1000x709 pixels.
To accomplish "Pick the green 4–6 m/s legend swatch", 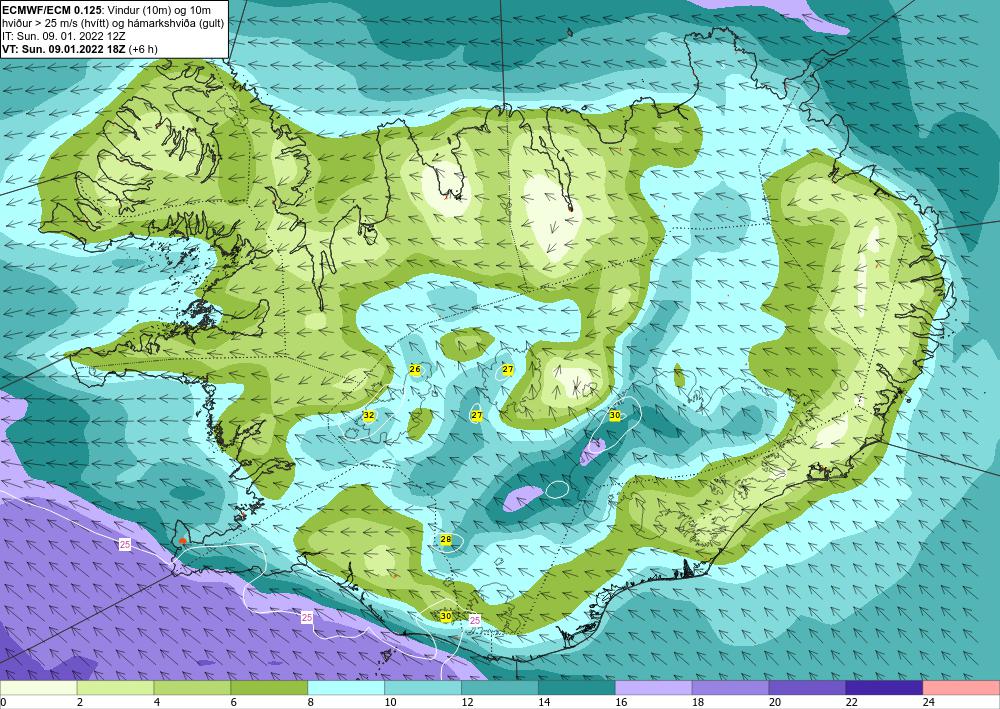I will 192,688.
